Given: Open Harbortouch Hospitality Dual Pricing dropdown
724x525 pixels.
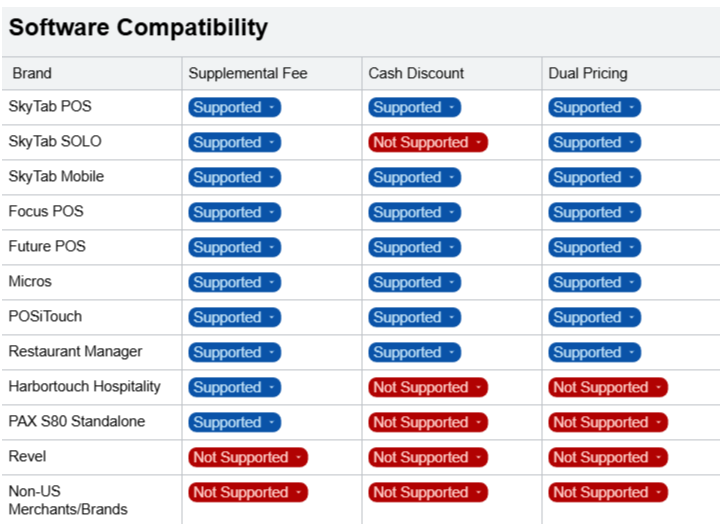Looking at the screenshot, I should pyautogui.click(x=608, y=388).
